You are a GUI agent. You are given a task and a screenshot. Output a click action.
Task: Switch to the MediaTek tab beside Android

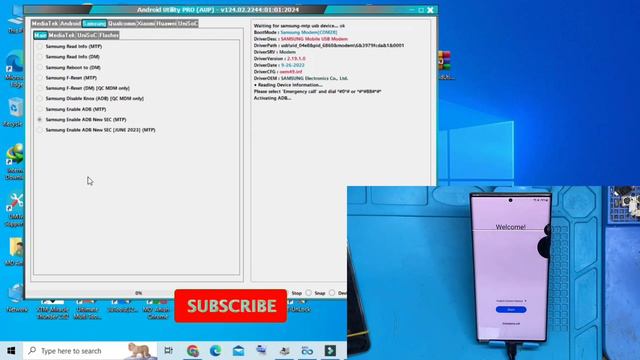point(44,24)
